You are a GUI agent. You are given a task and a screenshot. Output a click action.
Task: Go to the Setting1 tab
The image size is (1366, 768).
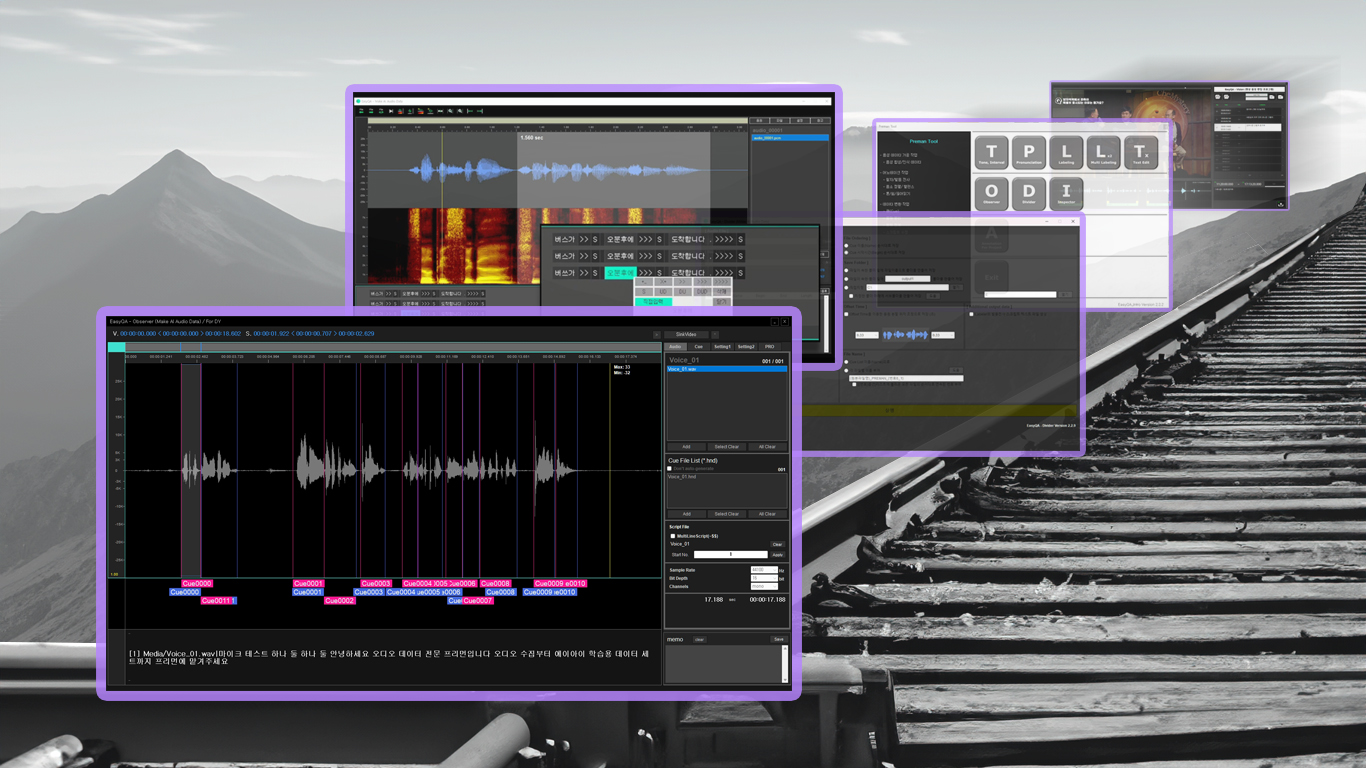(722, 347)
